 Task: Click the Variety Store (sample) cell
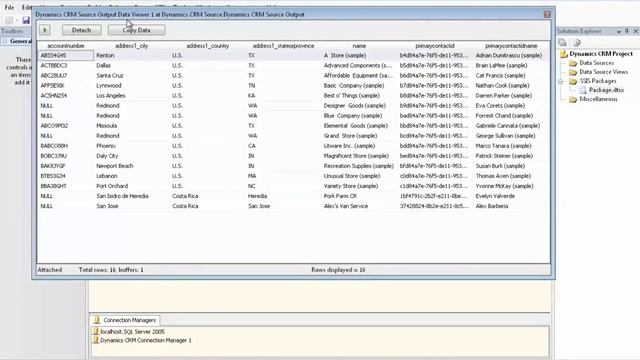(x=359, y=186)
